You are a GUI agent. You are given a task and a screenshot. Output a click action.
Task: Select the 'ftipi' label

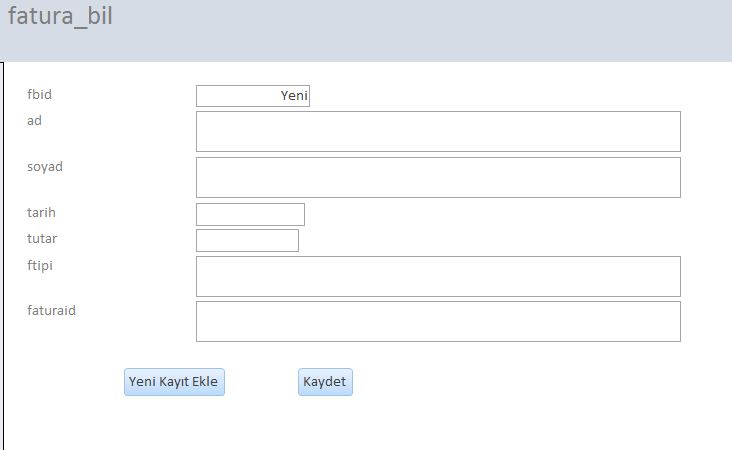[39, 264]
